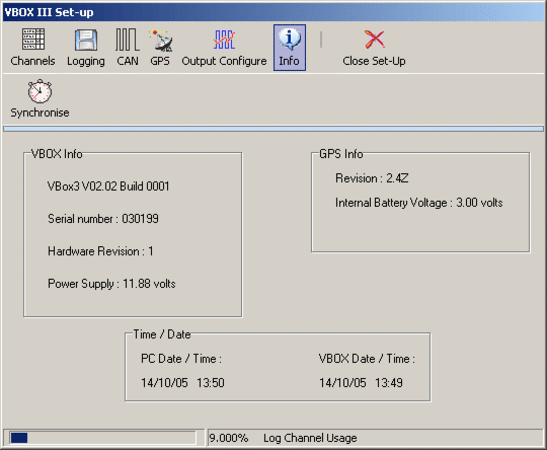Viewport: 547px width, 450px height.
Task: Select the Info speech bubble icon
Action: [x=289, y=39]
